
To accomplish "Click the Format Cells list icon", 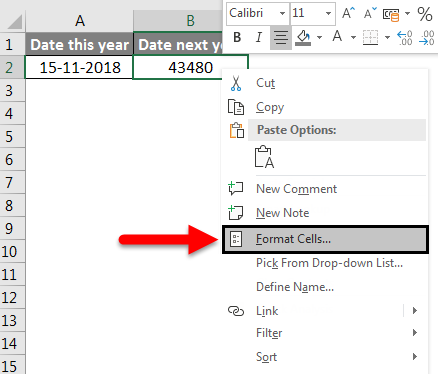I will pos(236,239).
